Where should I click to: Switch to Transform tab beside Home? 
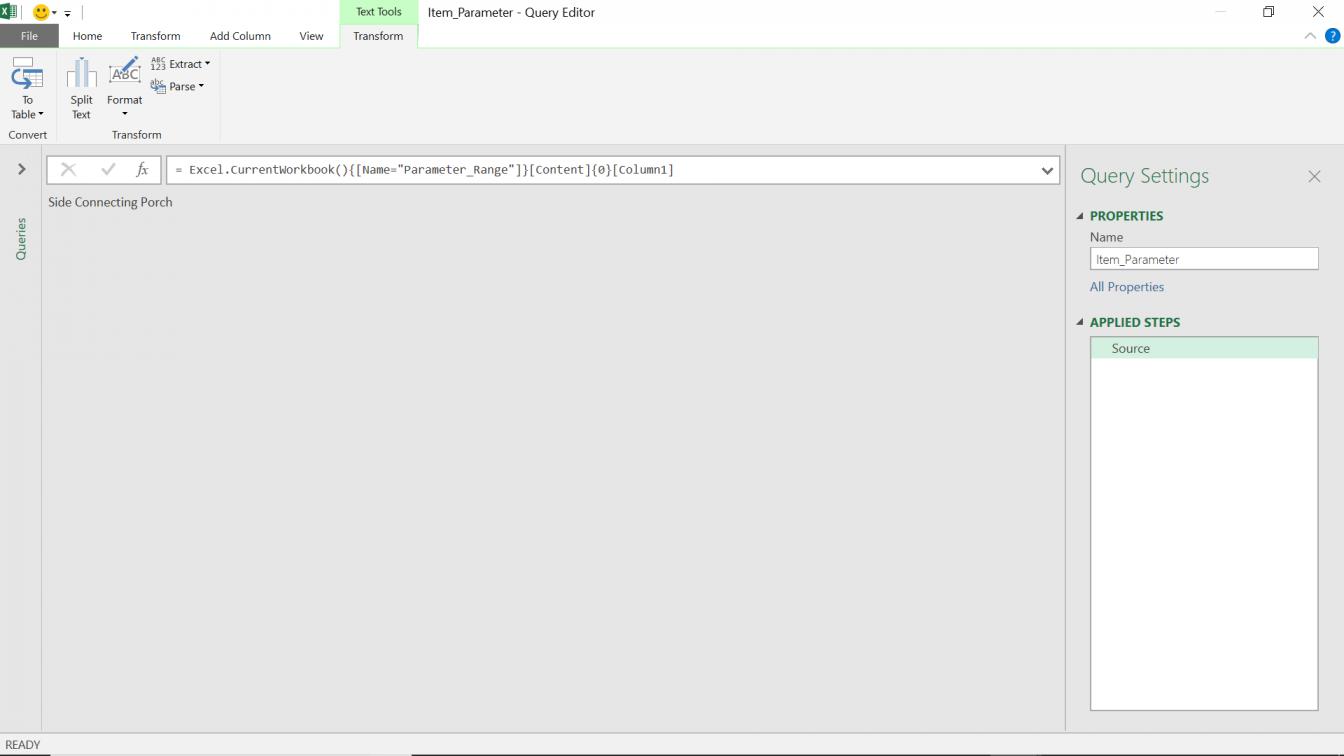pyautogui.click(x=155, y=36)
